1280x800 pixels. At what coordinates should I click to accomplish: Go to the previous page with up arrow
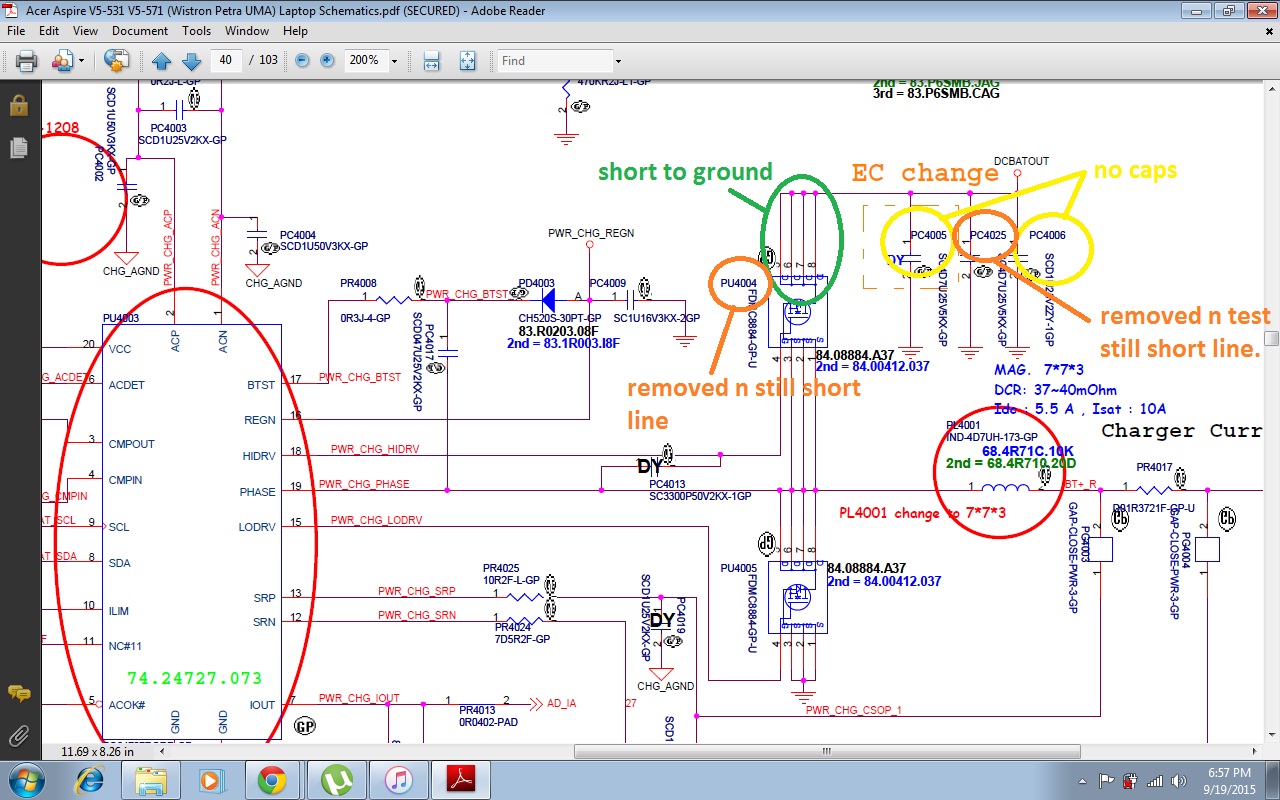(162, 61)
